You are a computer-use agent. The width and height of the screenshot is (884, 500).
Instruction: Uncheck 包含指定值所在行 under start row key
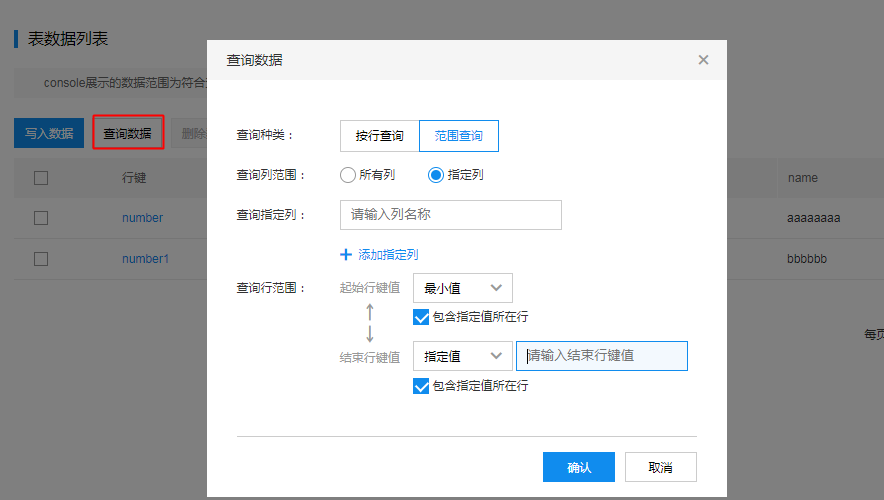(x=420, y=317)
